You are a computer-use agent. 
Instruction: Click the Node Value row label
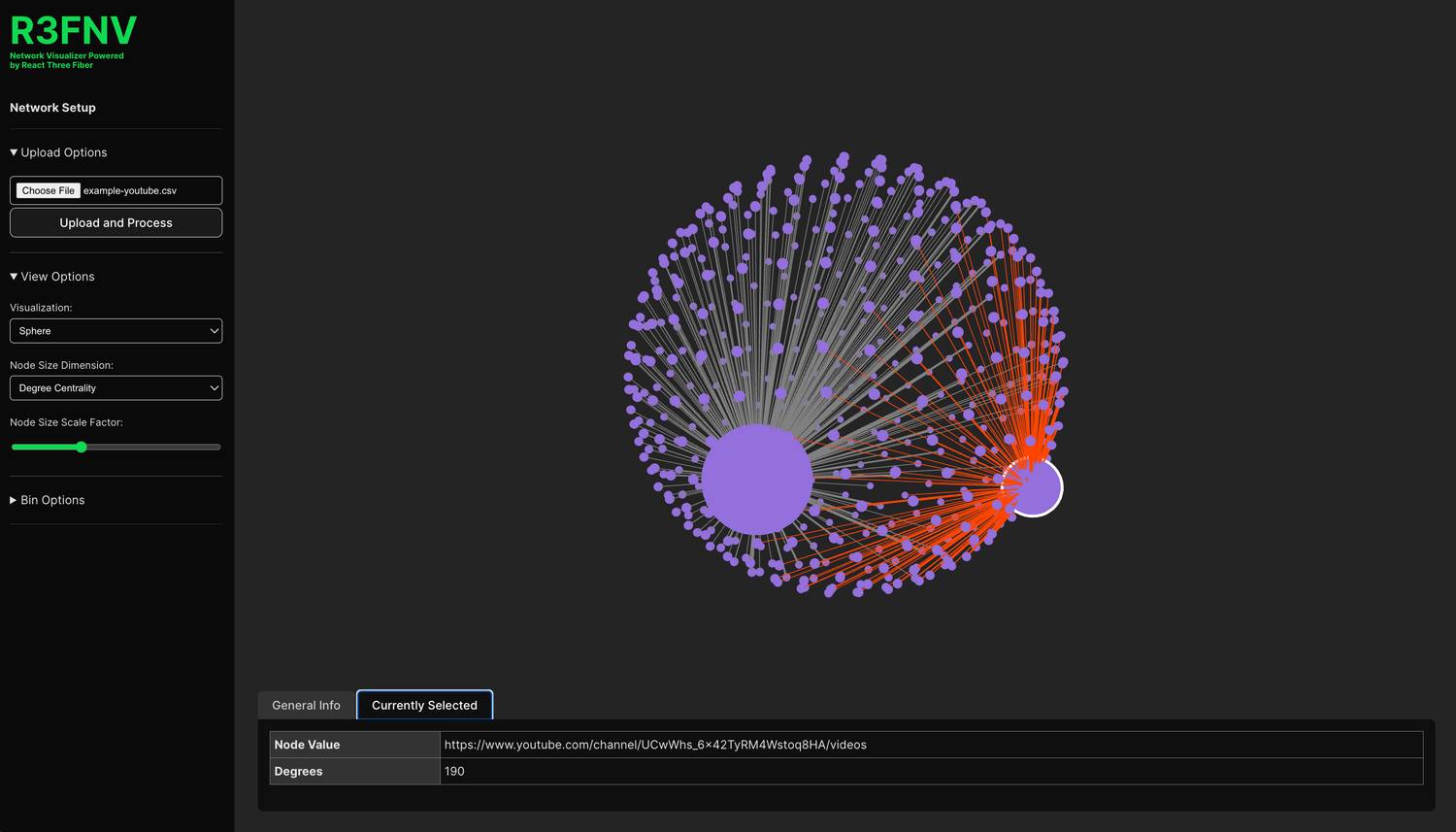tap(307, 745)
